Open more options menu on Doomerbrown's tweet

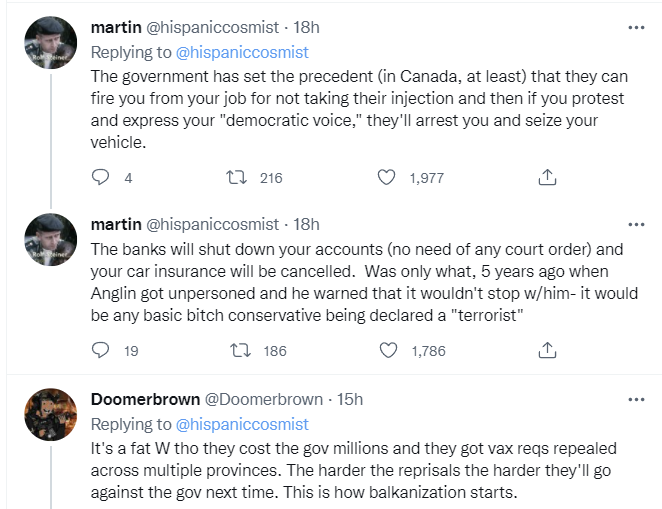636,399
